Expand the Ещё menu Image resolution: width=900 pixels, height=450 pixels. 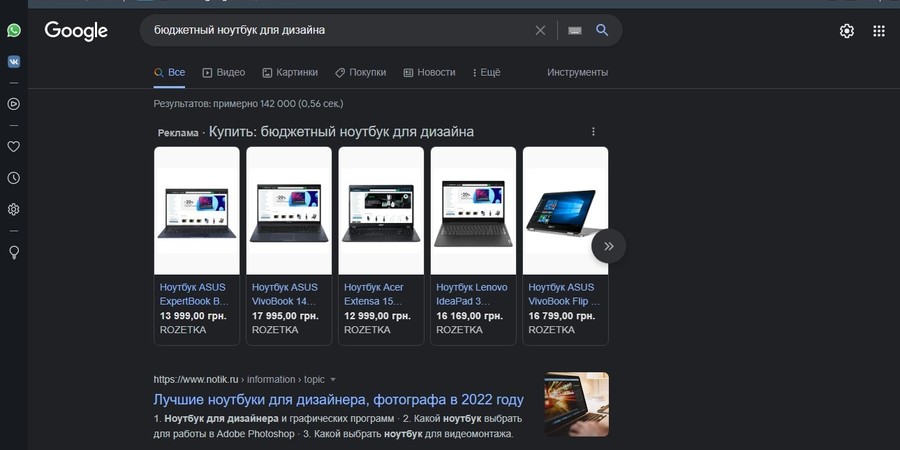(x=486, y=72)
